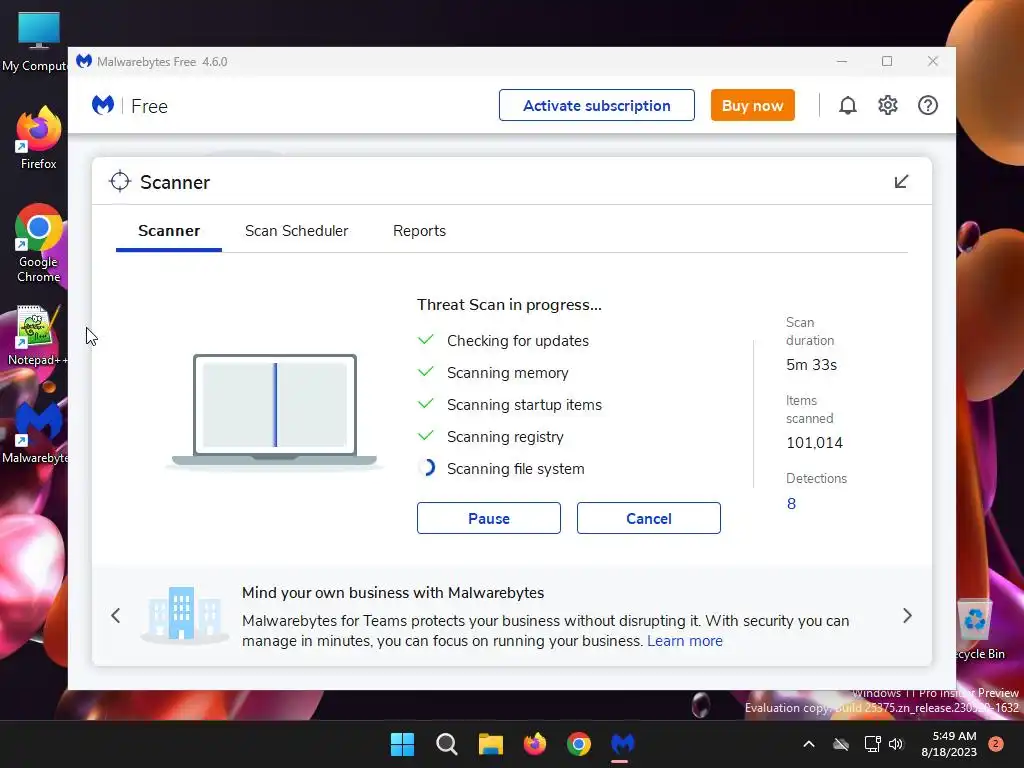Show next promo with the right arrow

click(x=907, y=616)
